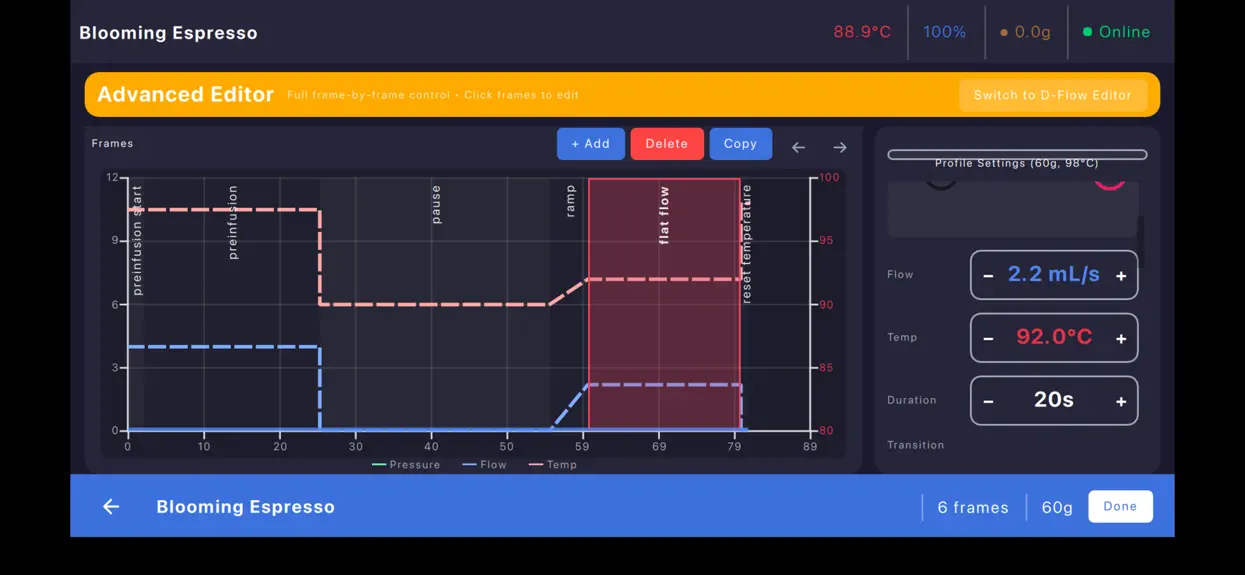Viewport: 1245px width, 575px height.
Task: Add a new frame
Action: pyautogui.click(x=591, y=144)
